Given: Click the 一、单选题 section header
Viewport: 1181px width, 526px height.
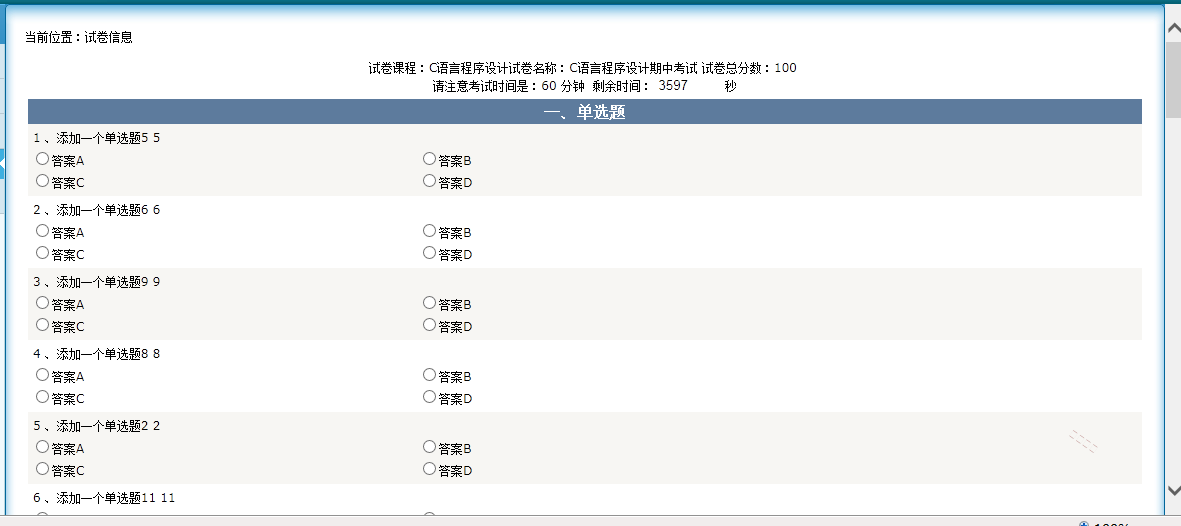Looking at the screenshot, I should click(584, 112).
